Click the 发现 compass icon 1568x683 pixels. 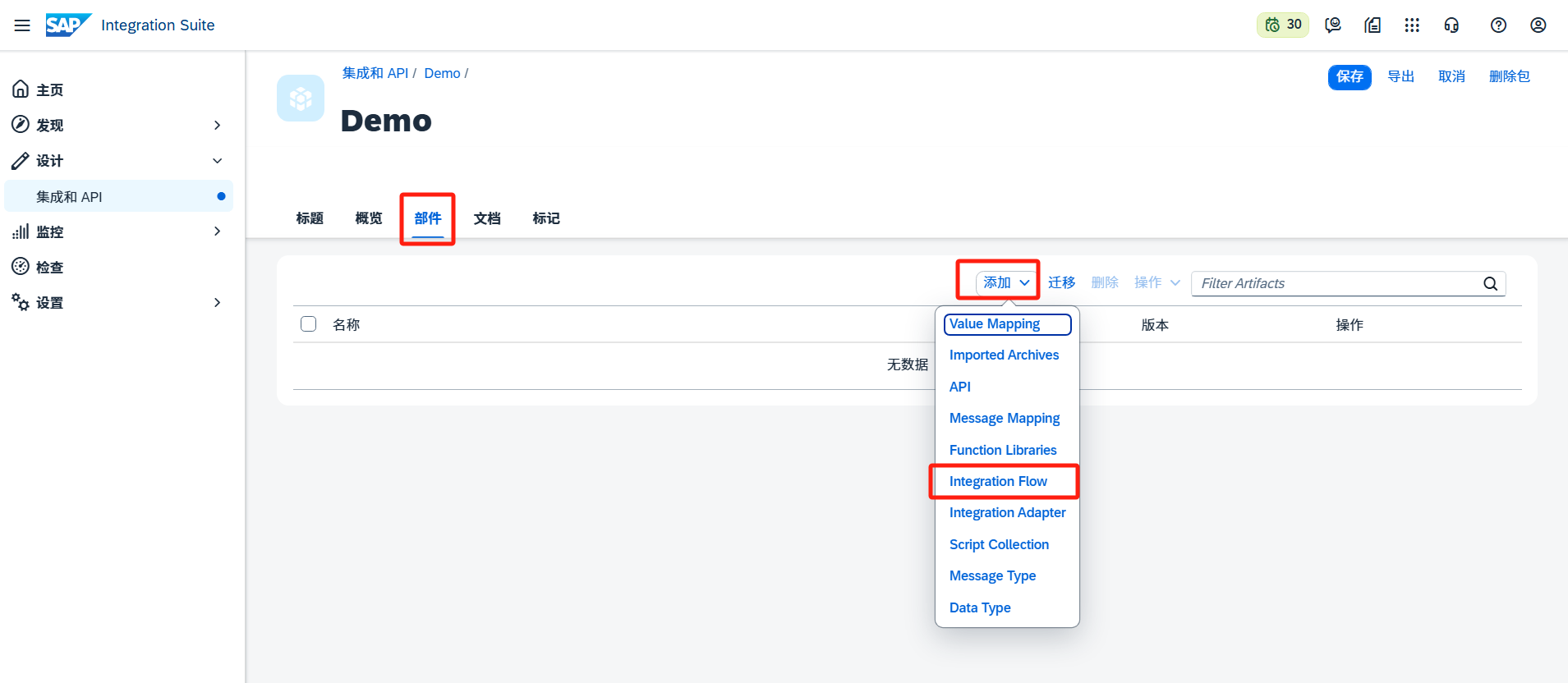pyautogui.click(x=21, y=125)
